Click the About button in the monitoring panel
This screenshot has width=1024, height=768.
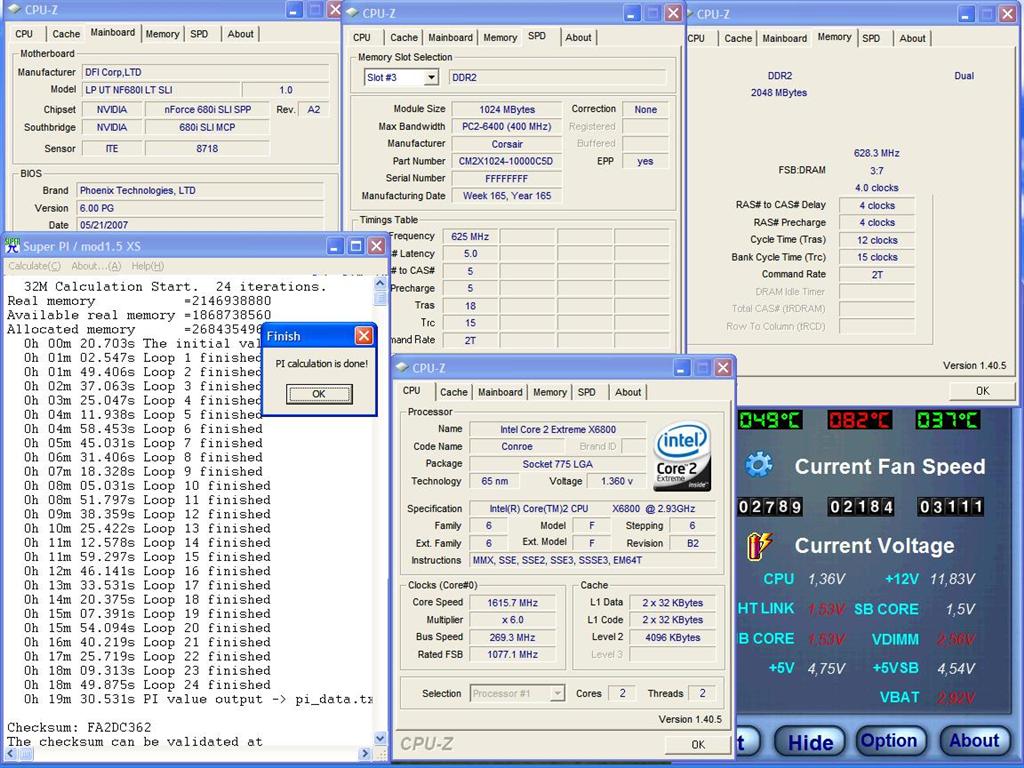coord(974,741)
